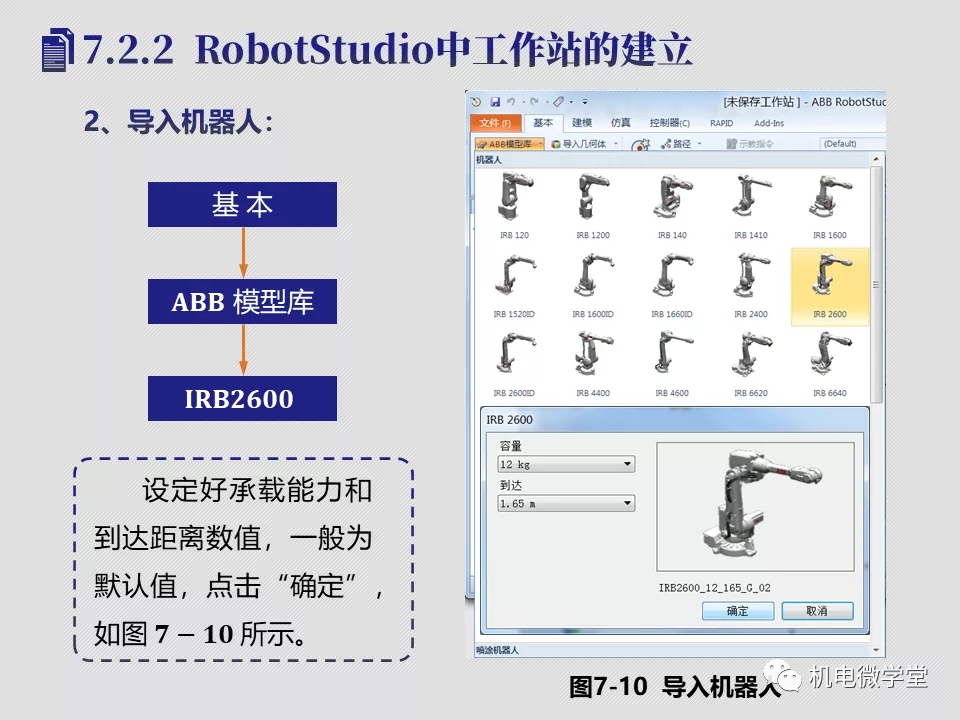960x720 pixels.
Task: Open the 到达 1.65 m reach dropdown
Action: click(x=566, y=503)
